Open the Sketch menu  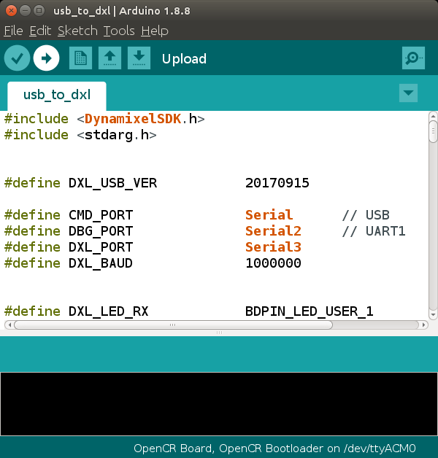click(x=78, y=31)
